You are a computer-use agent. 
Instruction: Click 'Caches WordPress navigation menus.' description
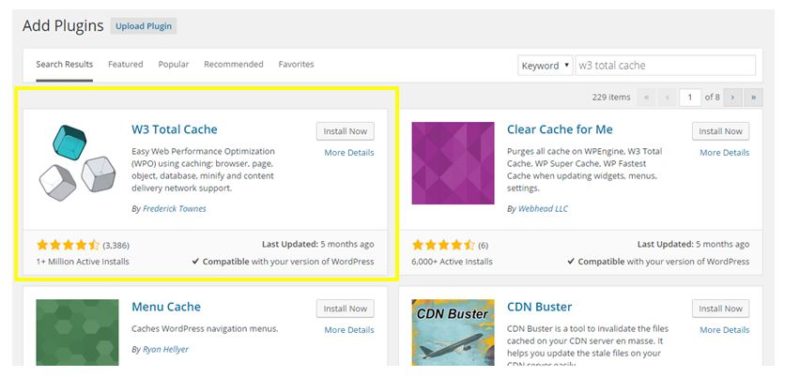[205, 329]
